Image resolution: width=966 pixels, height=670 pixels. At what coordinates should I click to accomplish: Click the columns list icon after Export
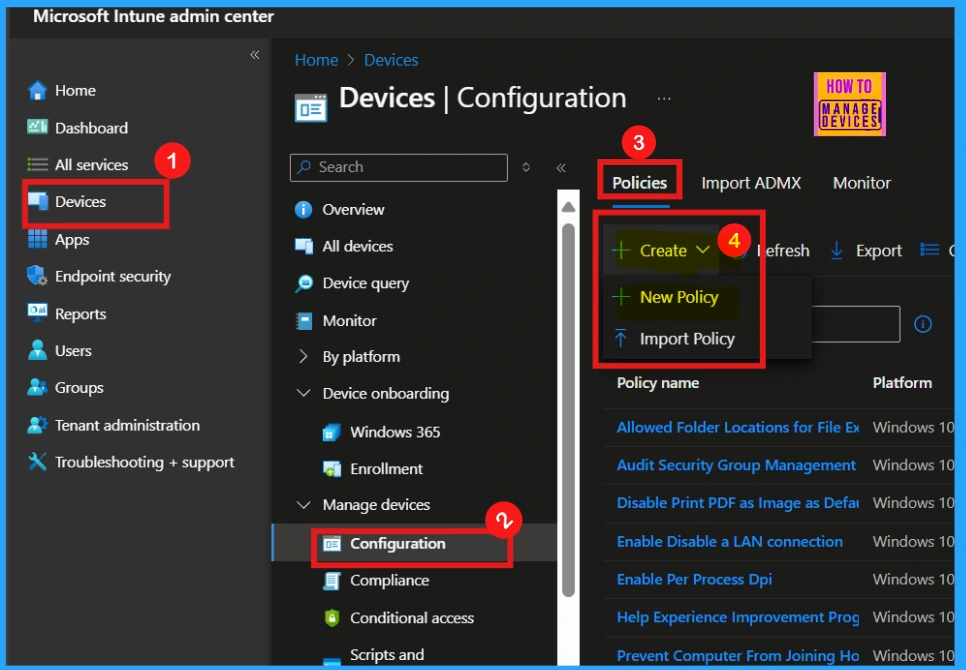[x=929, y=250]
